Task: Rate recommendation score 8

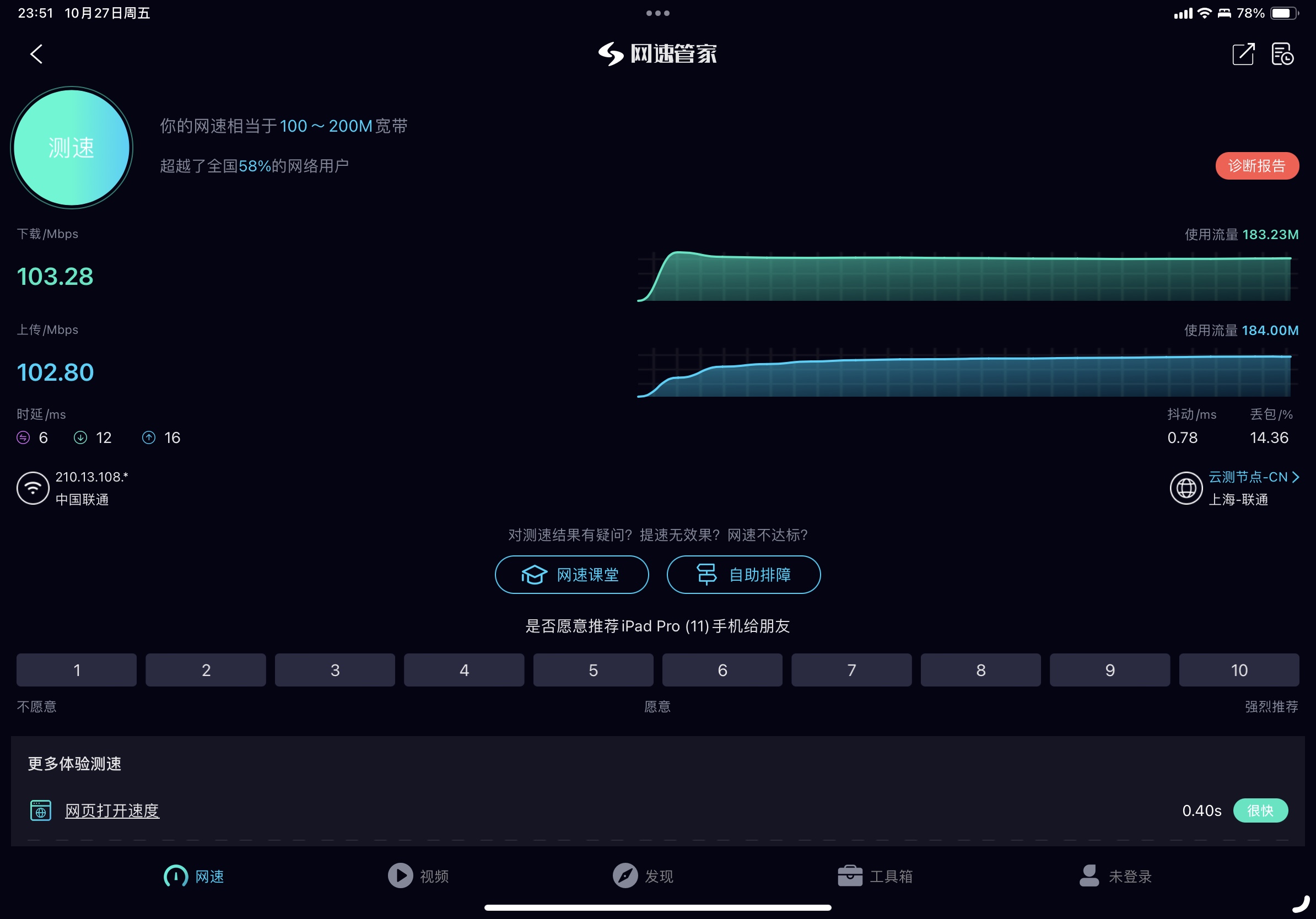Action: coord(981,670)
